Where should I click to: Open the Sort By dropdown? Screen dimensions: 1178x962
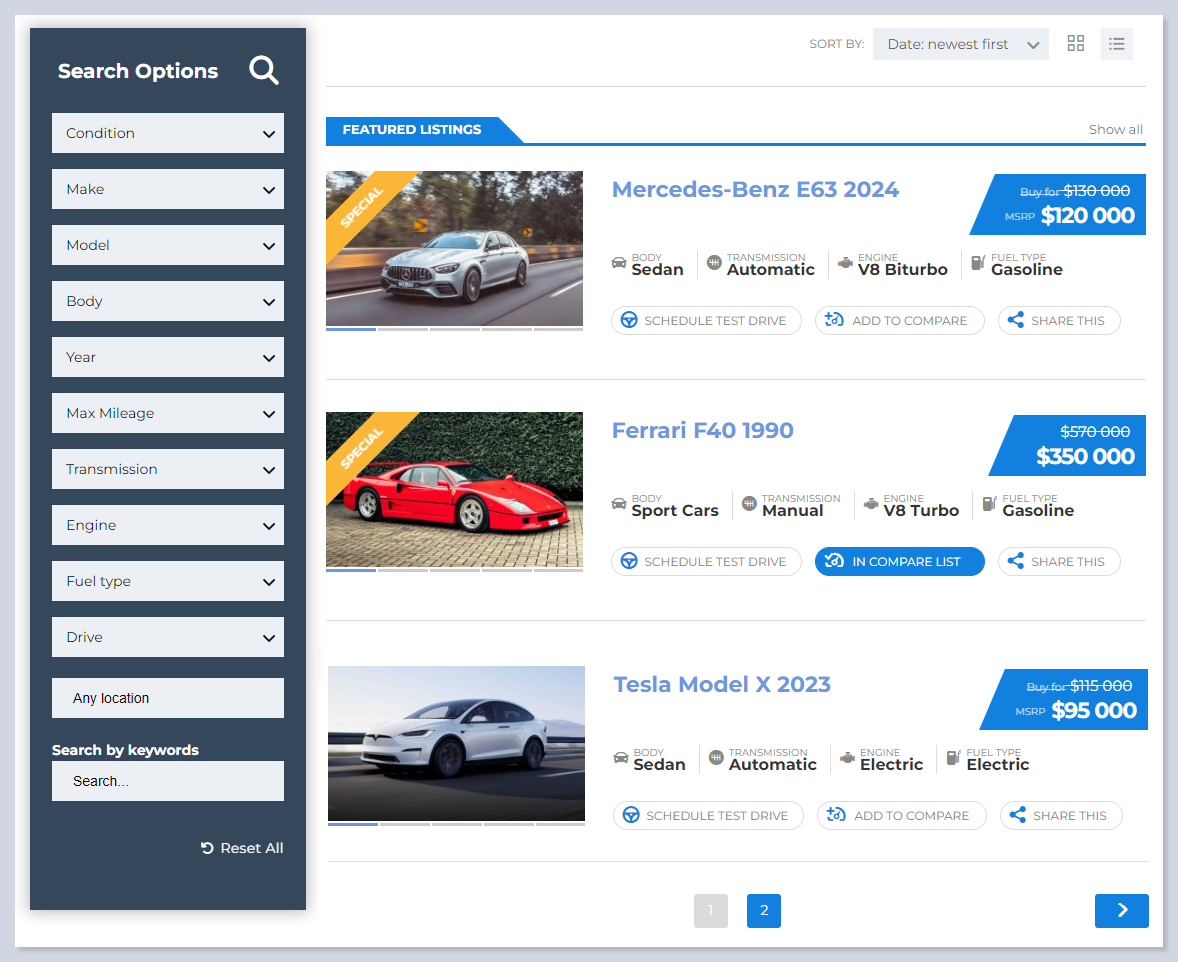tap(960, 44)
